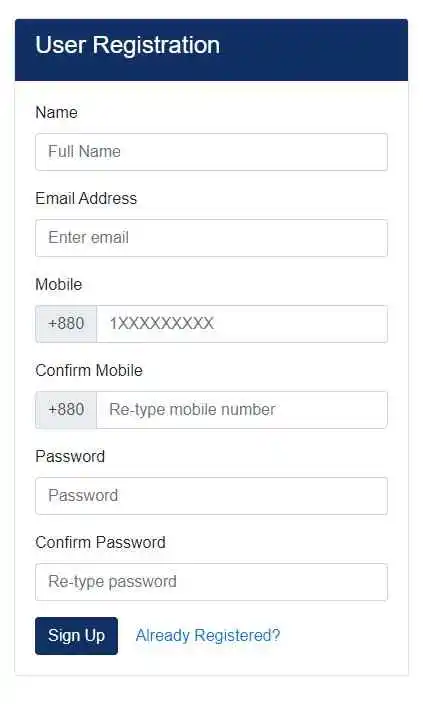Click the +880 prefix in Confirm Mobile
The image size is (423, 704).
pos(66,410)
